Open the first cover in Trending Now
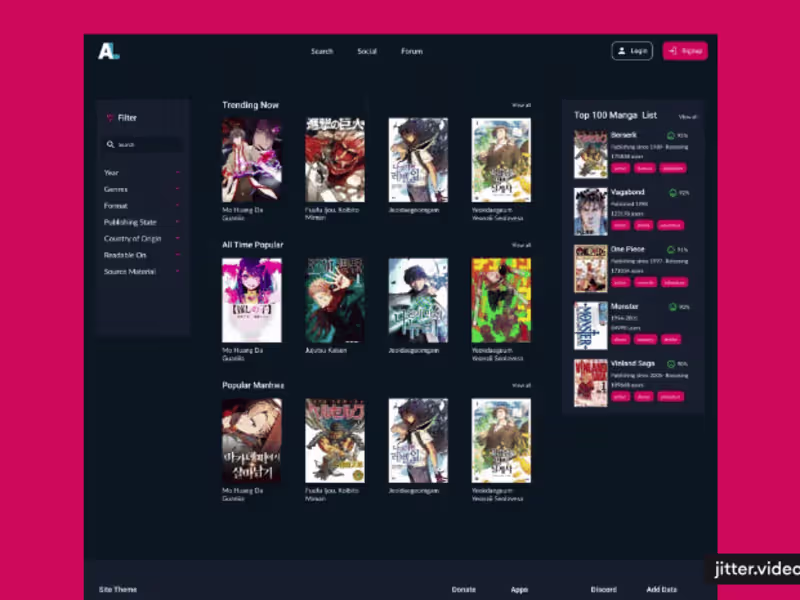Image resolution: width=800 pixels, height=600 pixels. (x=252, y=160)
